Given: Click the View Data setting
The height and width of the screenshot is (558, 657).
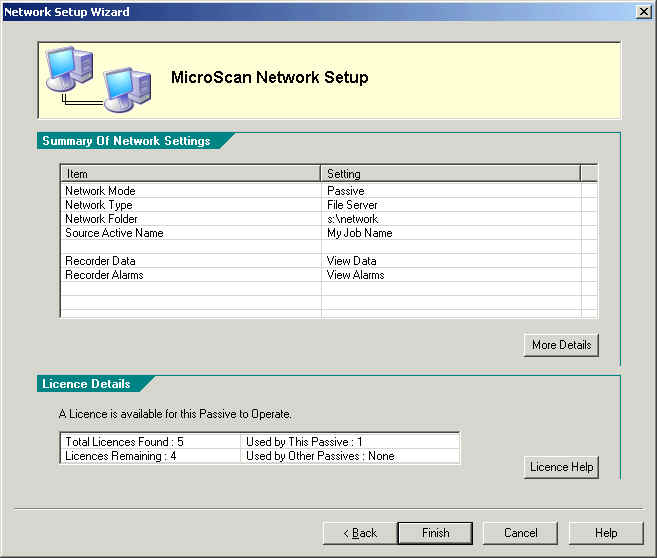Looking at the screenshot, I should [352, 261].
